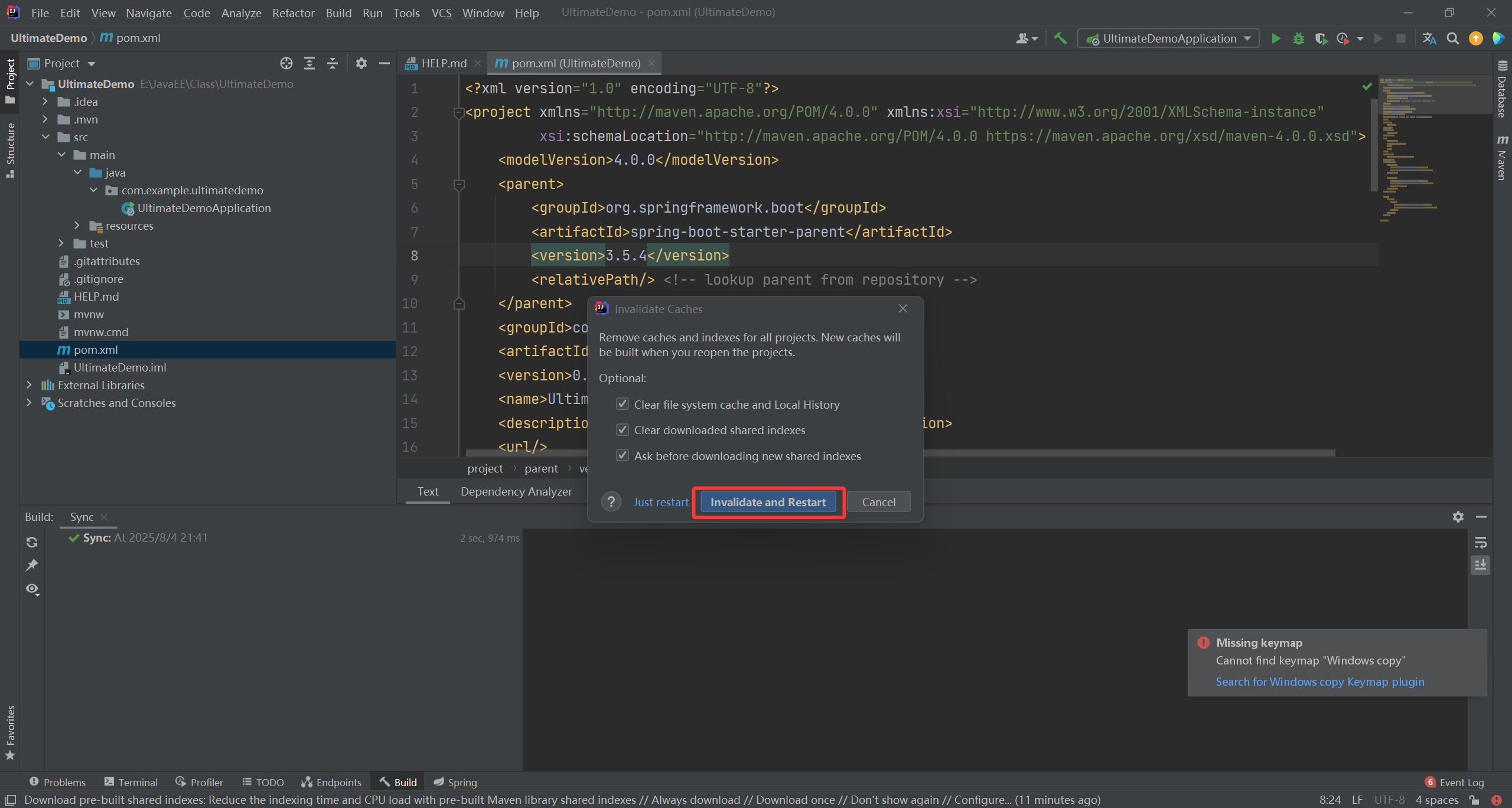Open the VCS menu
Viewport: 1512px width, 808px height.
[441, 12]
